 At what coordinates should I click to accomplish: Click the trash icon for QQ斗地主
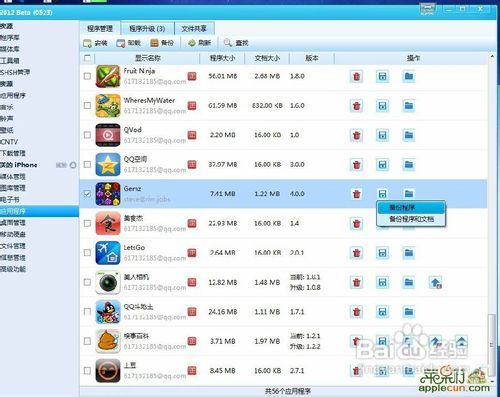pos(356,312)
